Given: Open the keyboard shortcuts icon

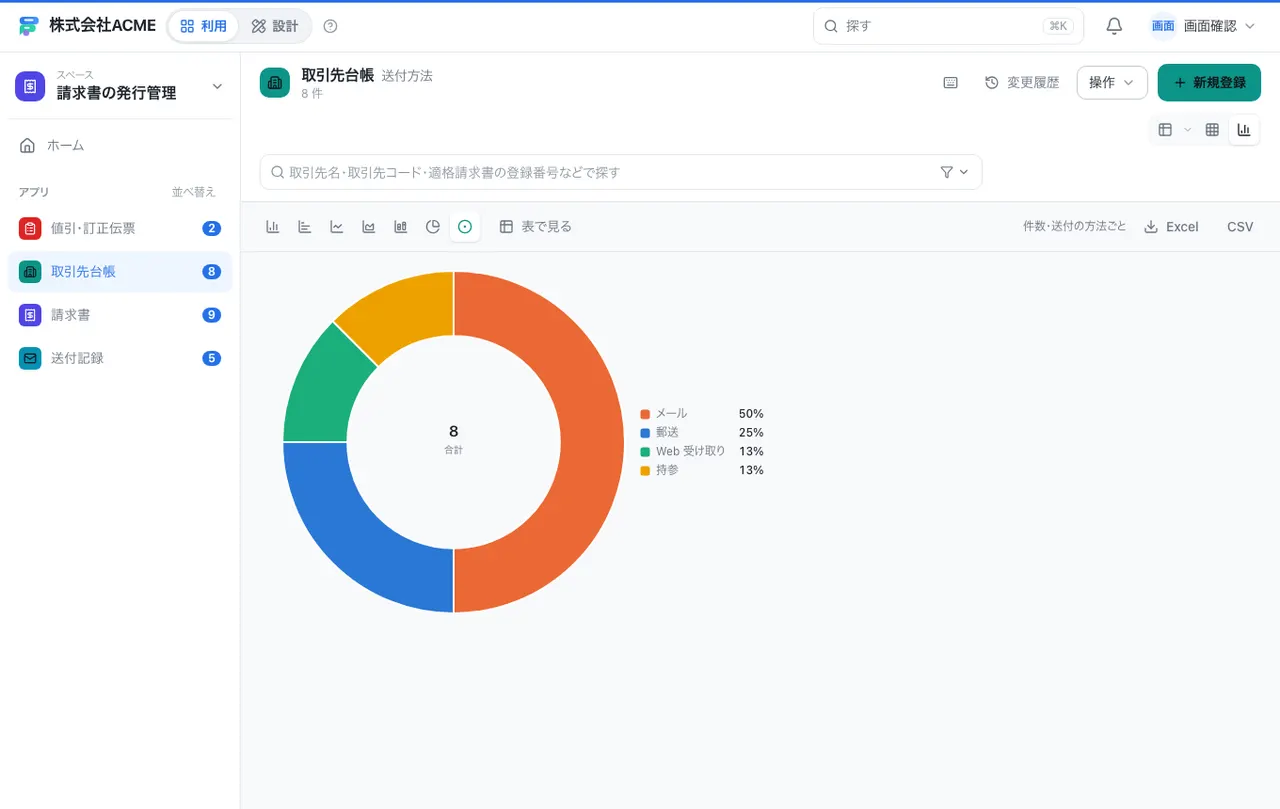Looking at the screenshot, I should pyautogui.click(x=951, y=83).
